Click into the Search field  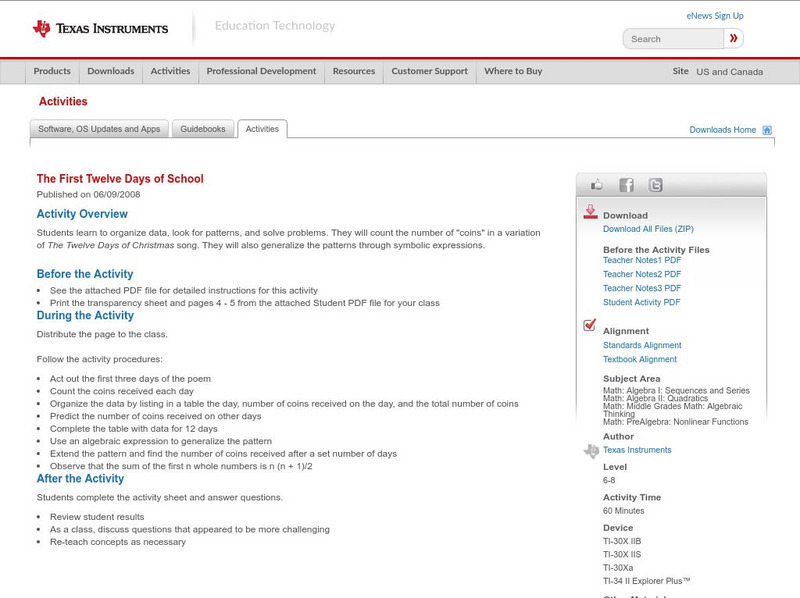click(673, 39)
